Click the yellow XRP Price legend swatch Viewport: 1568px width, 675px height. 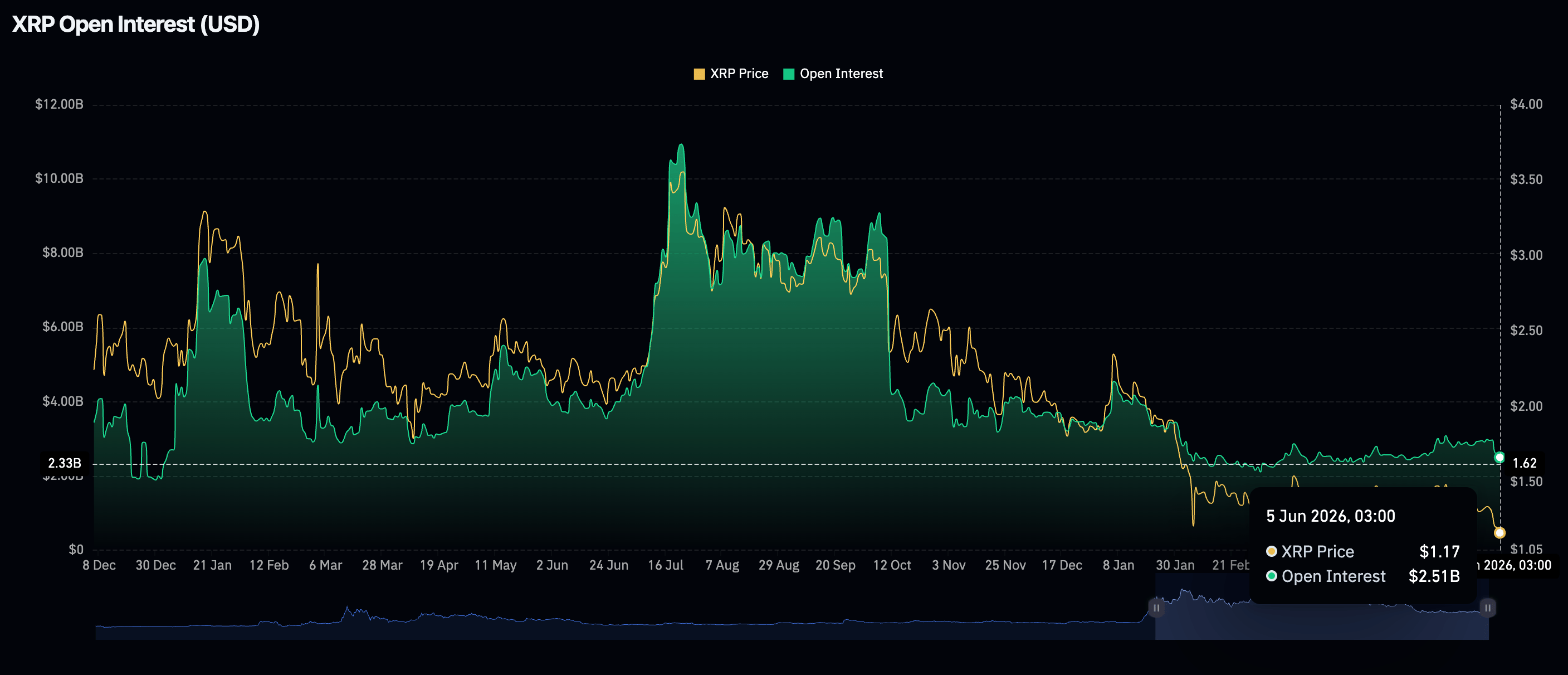[x=700, y=74]
